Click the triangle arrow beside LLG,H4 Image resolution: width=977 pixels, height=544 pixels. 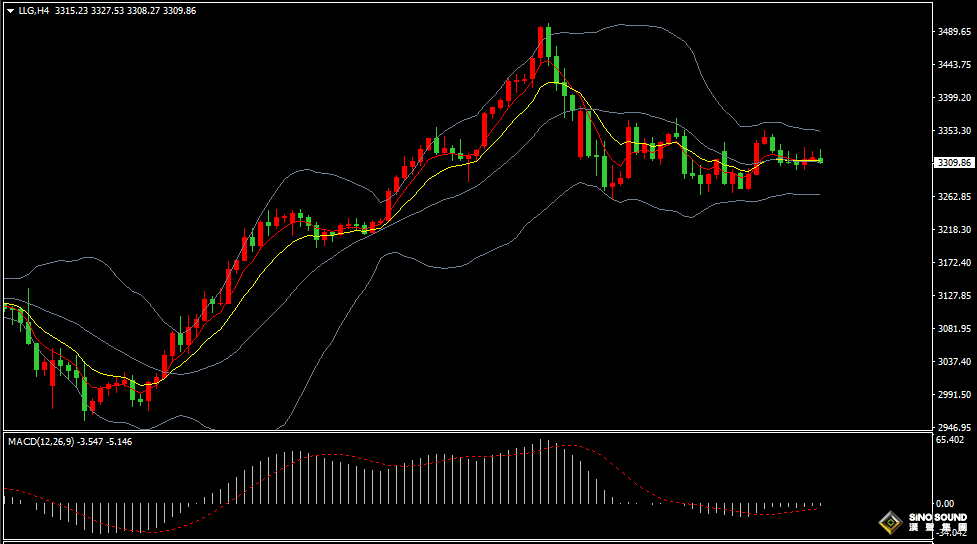tap(10, 11)
